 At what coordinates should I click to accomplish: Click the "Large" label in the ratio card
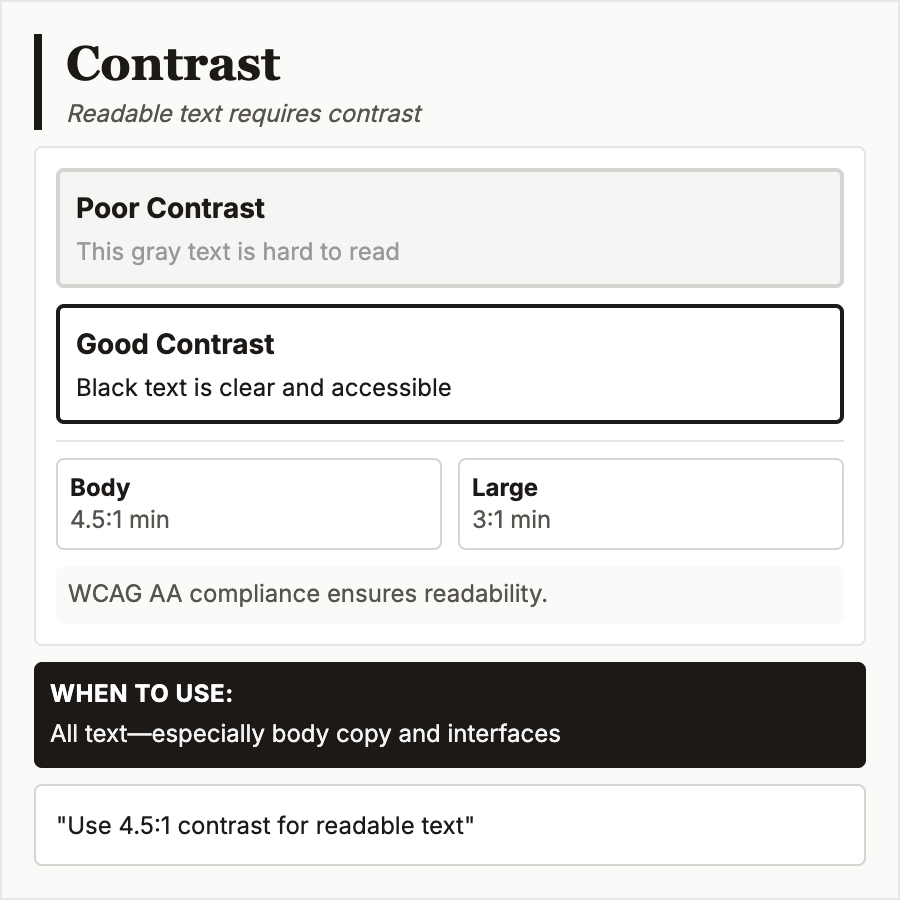(504, 488)
